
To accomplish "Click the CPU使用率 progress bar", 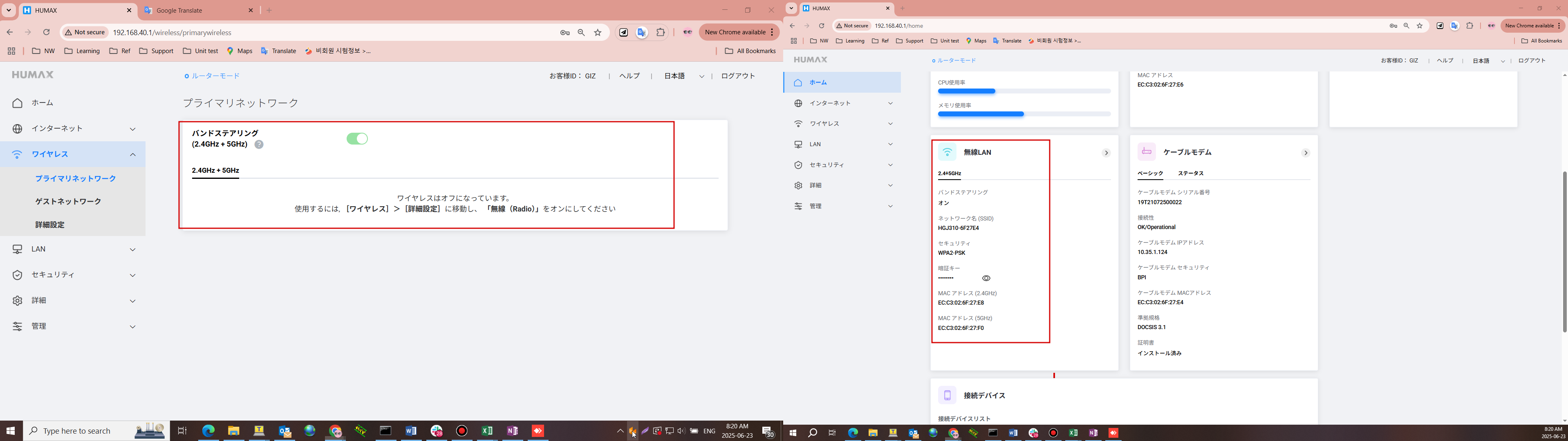I will tap(1024, 91).
